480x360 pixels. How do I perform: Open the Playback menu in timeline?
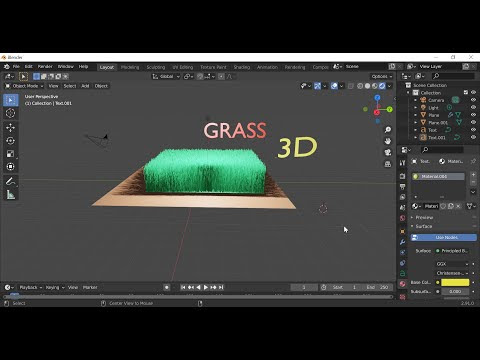(30, 287)
